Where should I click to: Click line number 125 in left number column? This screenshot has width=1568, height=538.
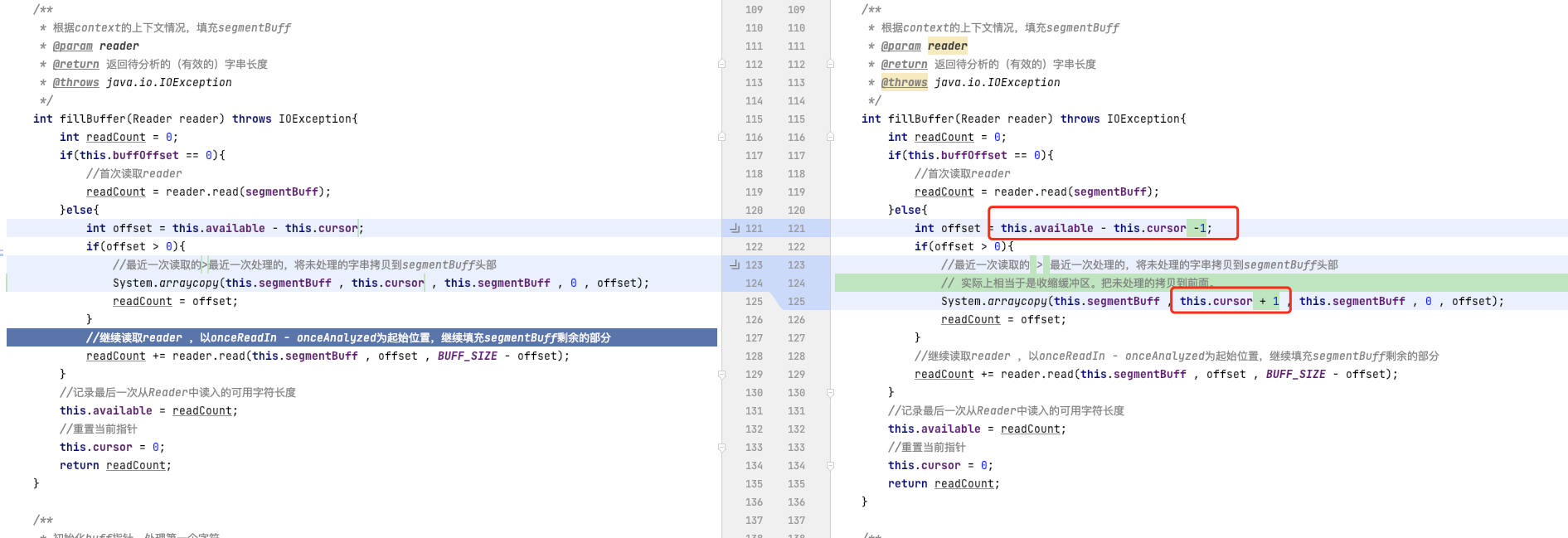coord(754,301)
